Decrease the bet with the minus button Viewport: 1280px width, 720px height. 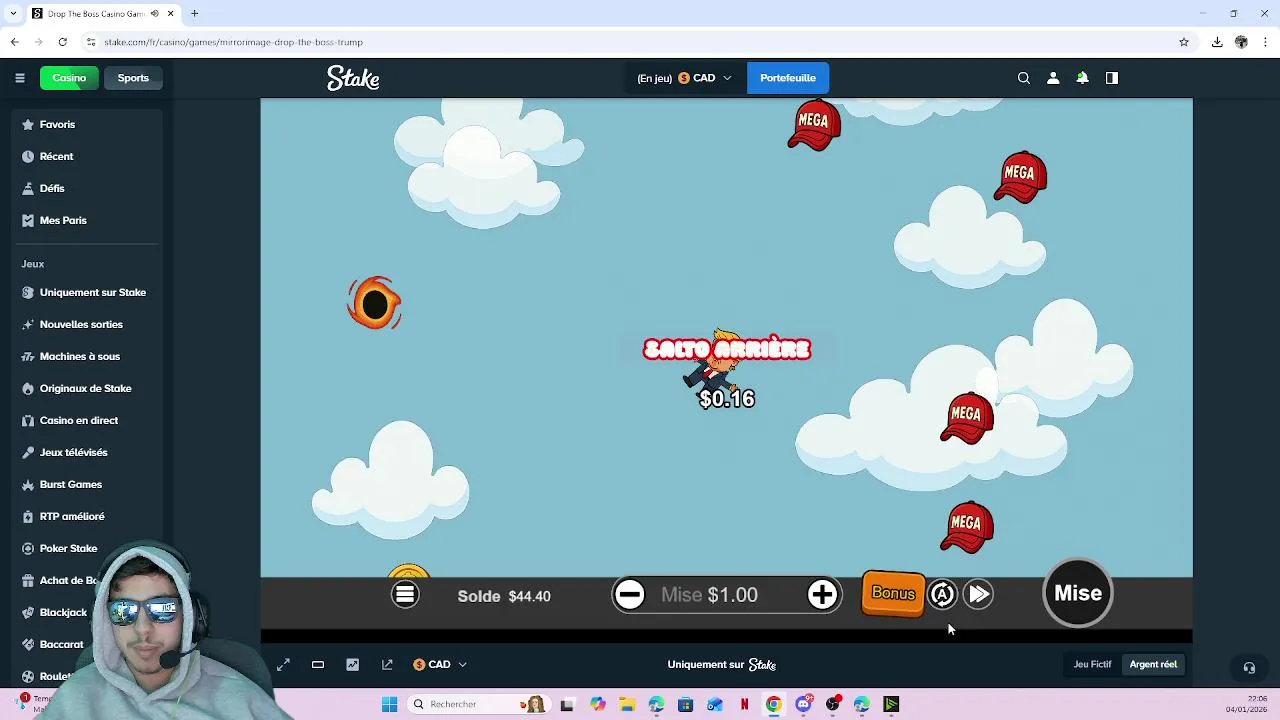click(630, 595)
